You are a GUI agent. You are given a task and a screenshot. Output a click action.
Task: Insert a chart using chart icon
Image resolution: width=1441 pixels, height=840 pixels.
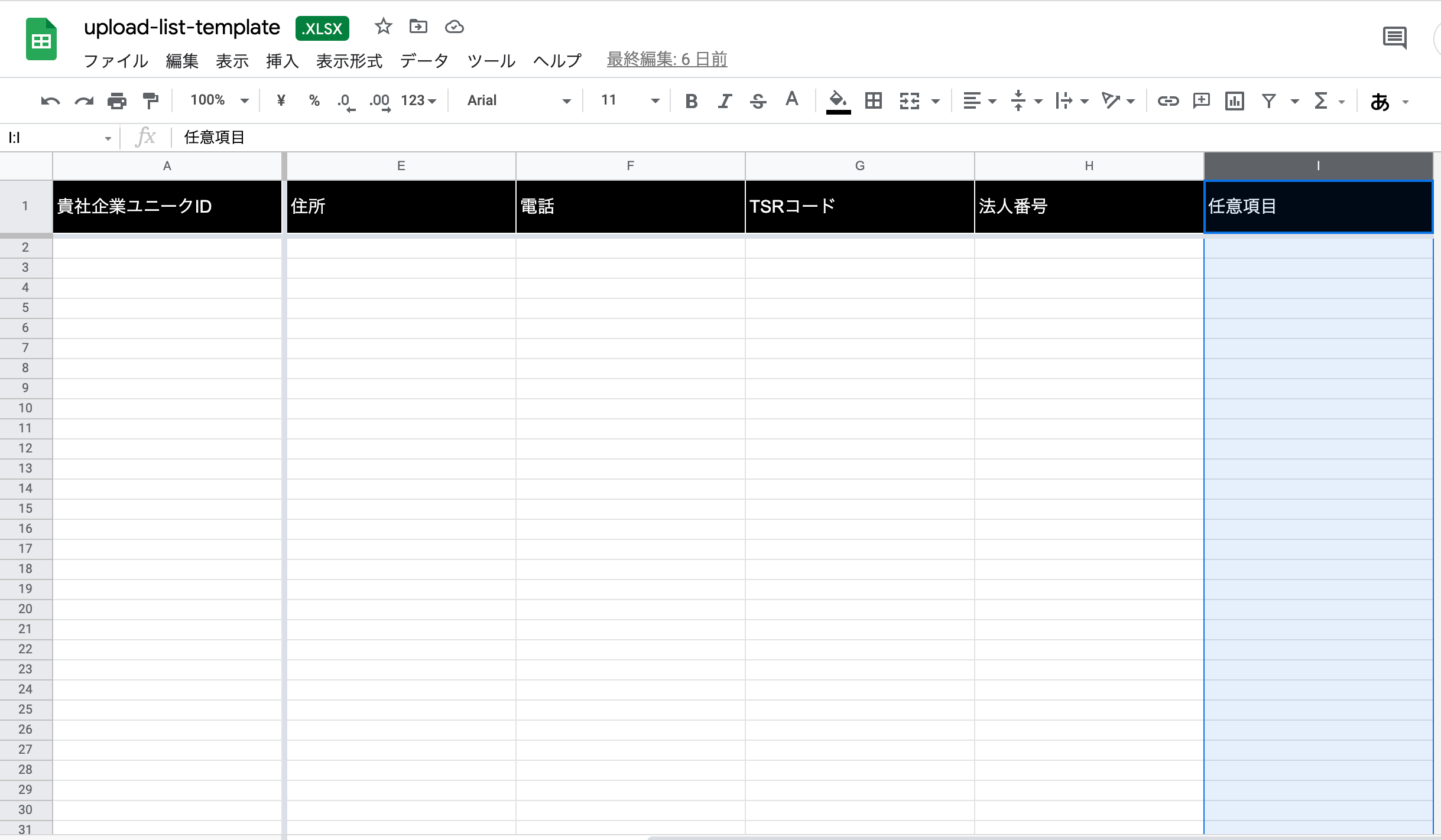click(x=1235, y=101)
